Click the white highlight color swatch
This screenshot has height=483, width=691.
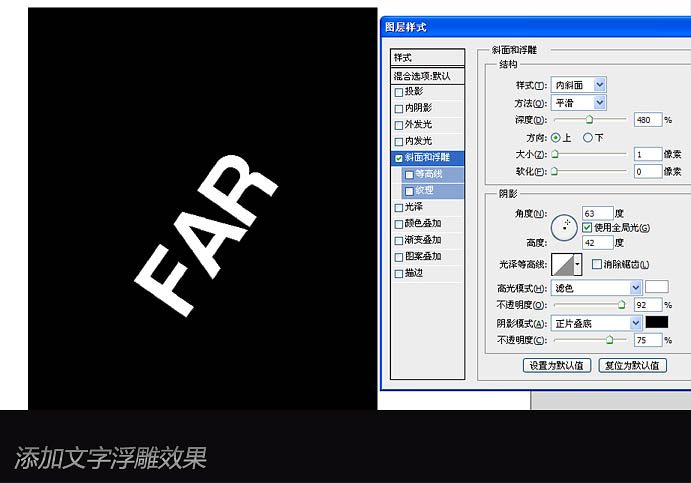[656, 287]
